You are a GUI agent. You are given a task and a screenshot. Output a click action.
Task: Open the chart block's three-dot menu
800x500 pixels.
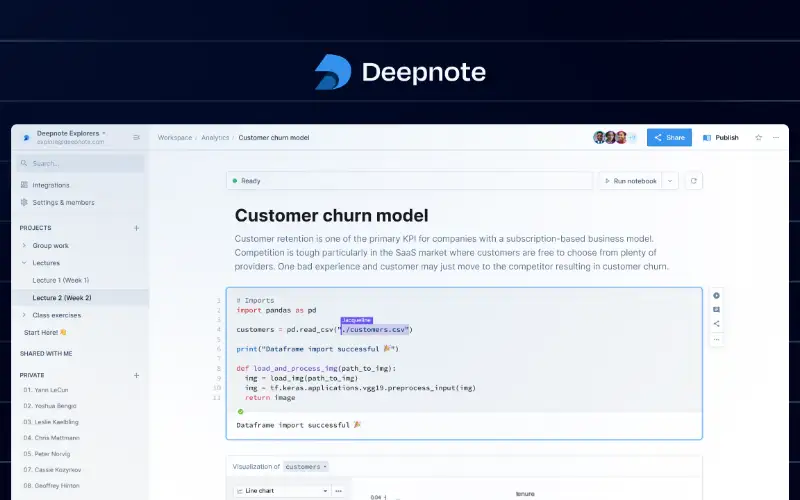[338, 491]
